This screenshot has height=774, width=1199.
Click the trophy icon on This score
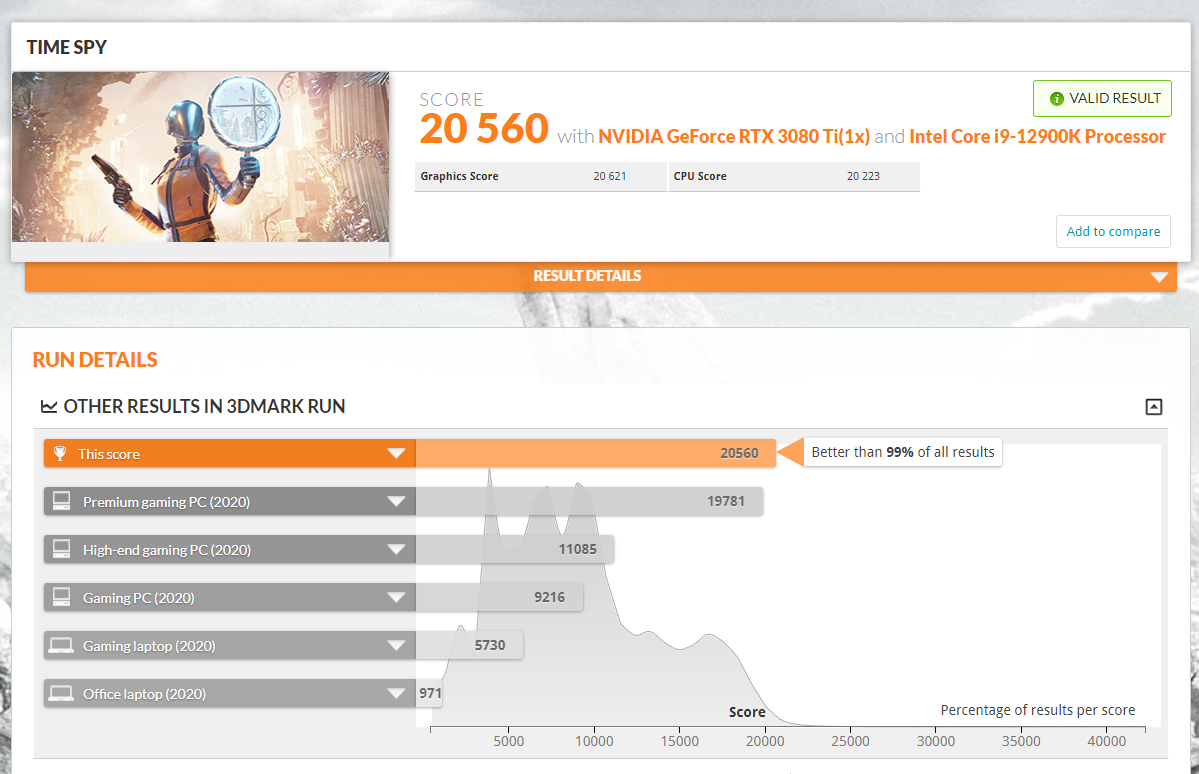coord(59,454)
